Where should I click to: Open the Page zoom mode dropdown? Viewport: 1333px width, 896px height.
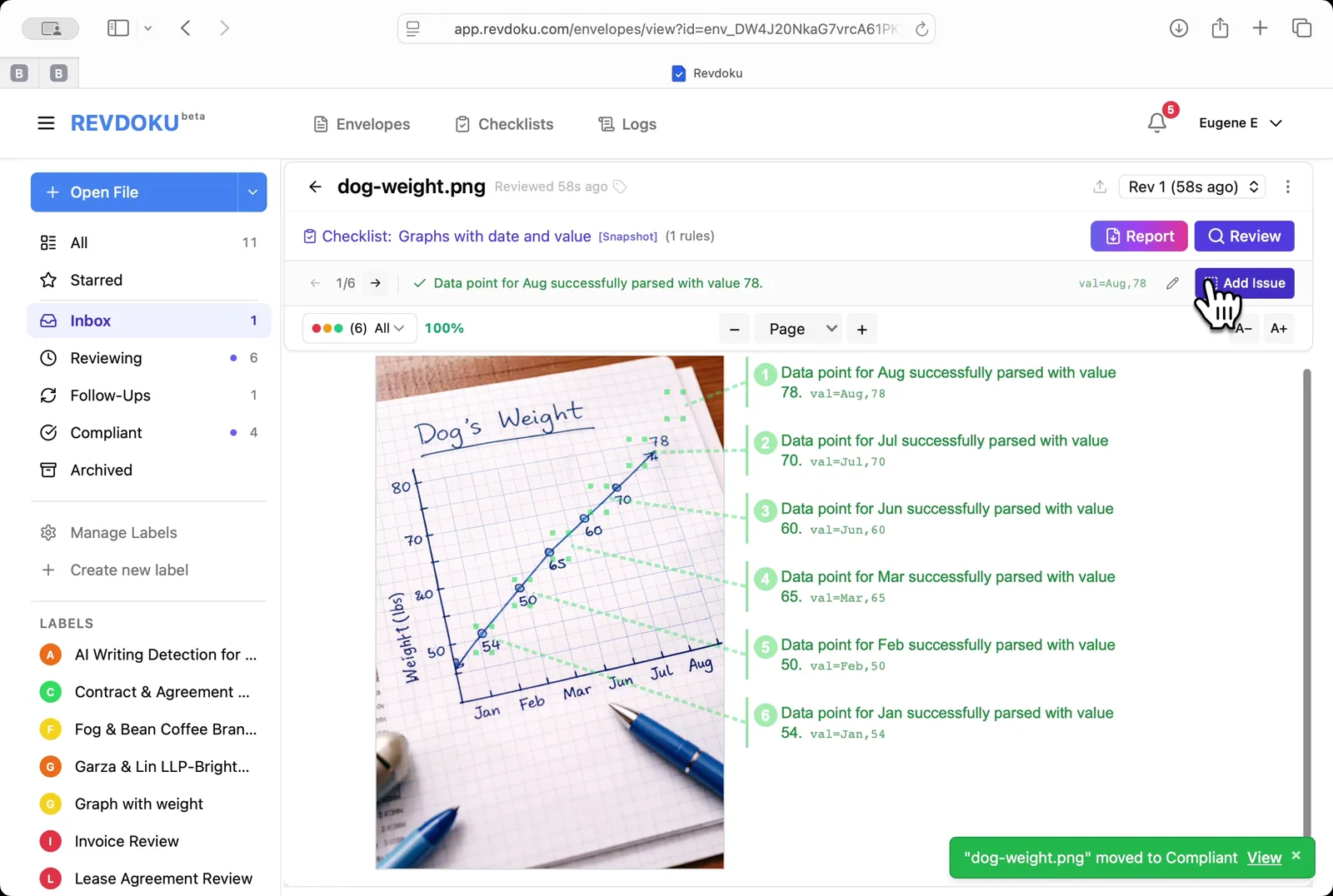(x=801, y=329)
